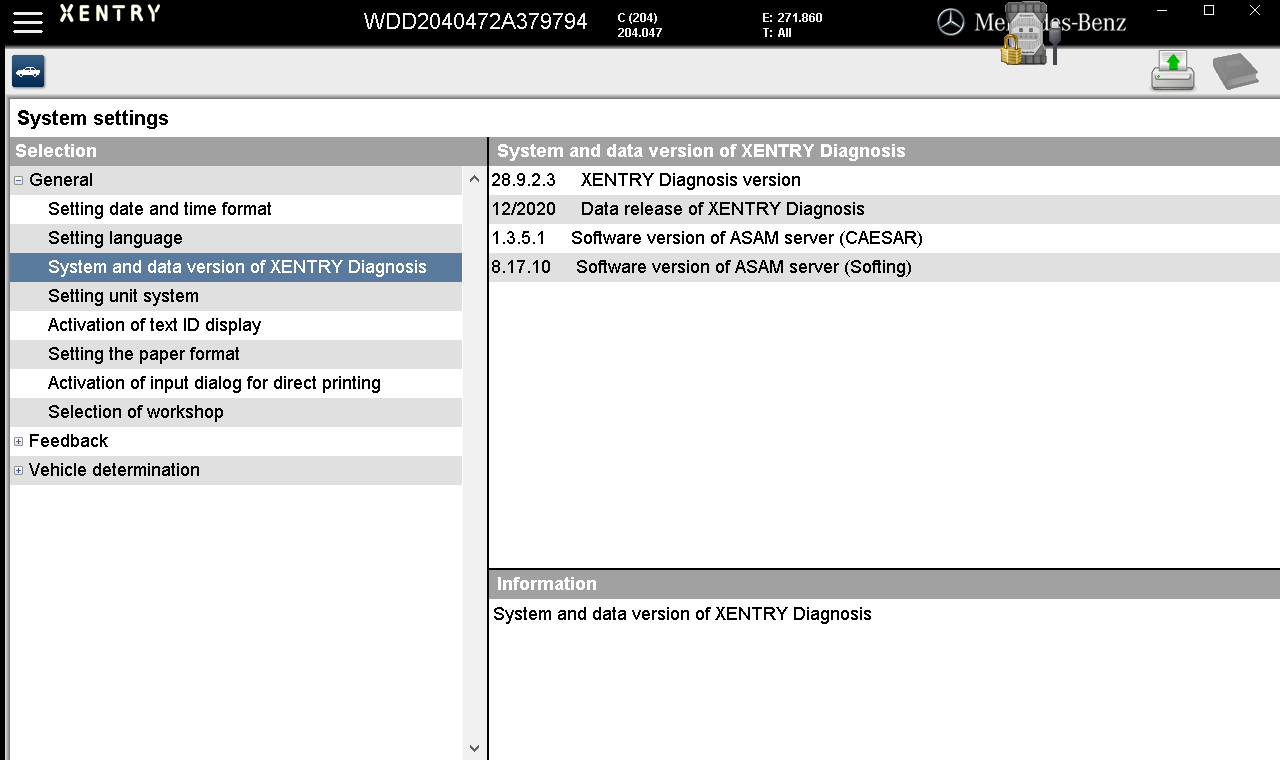Viewport: 1280px width, 760px height.
Task: Open the hamburger main menu
Action: 28,22
